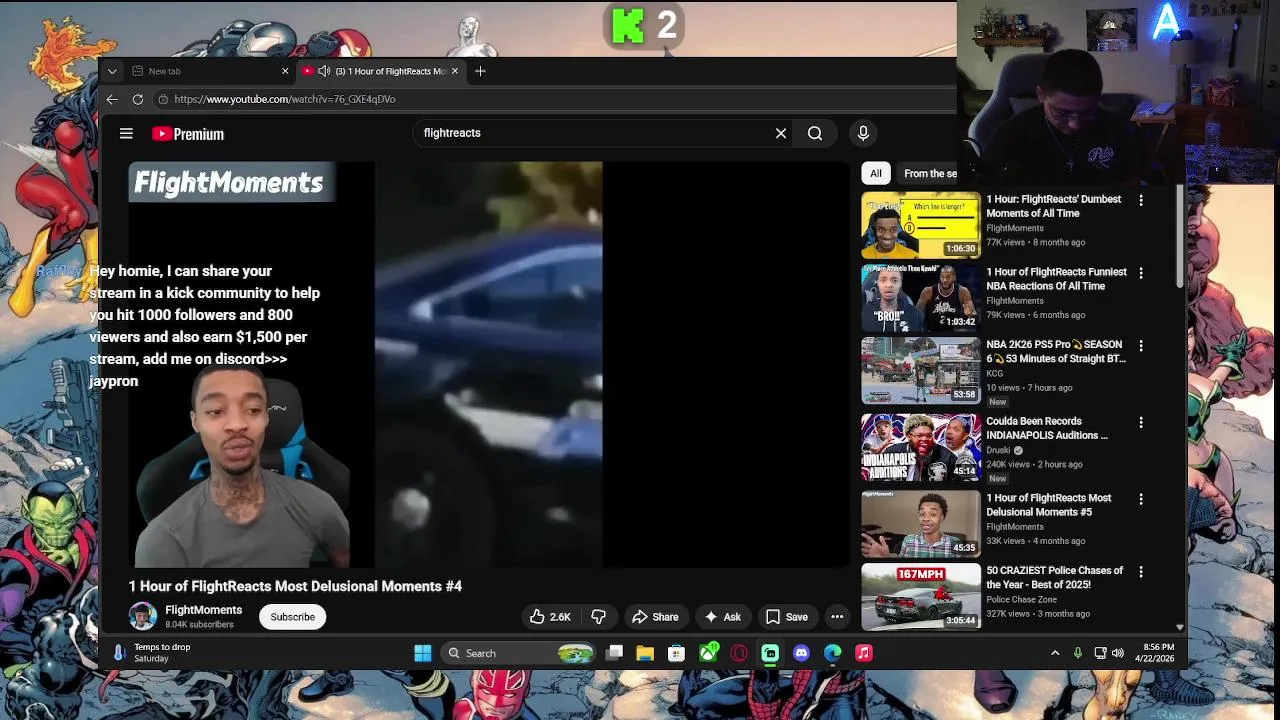Open options for Dumbest Moments video
1280x720 pixels.
point(1141,200)
